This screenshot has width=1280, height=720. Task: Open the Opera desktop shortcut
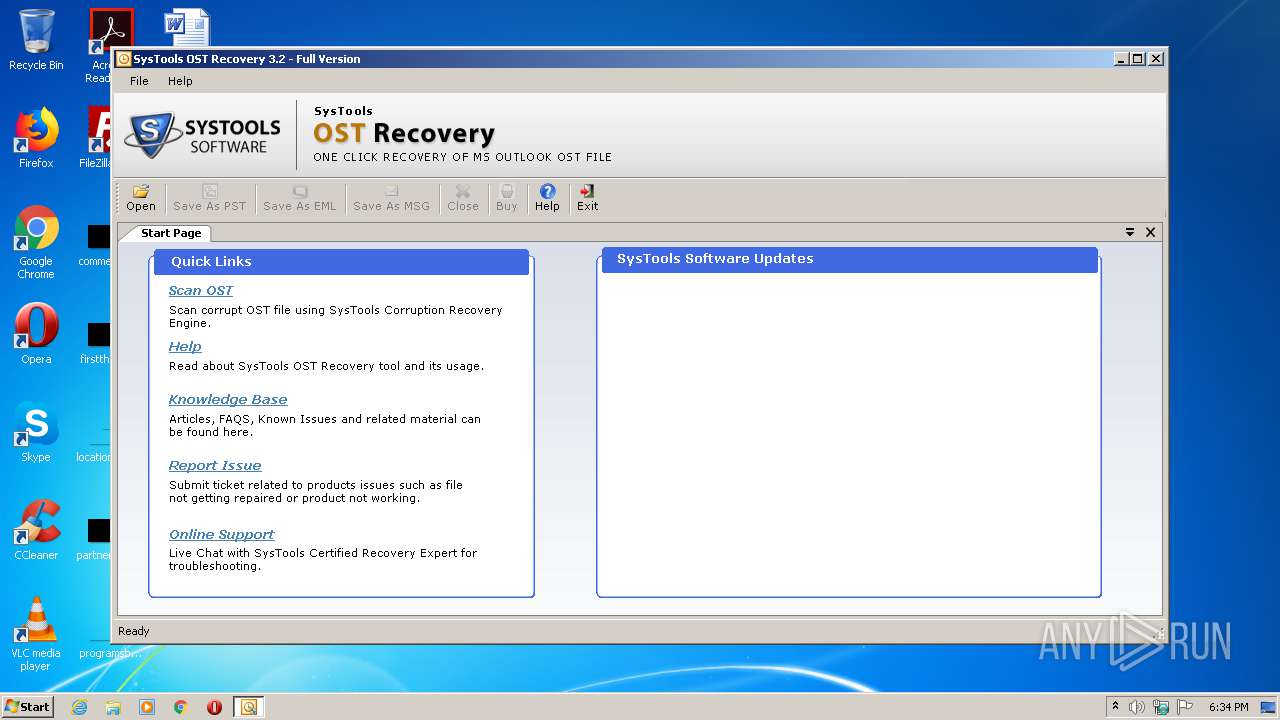pos(36,334)
